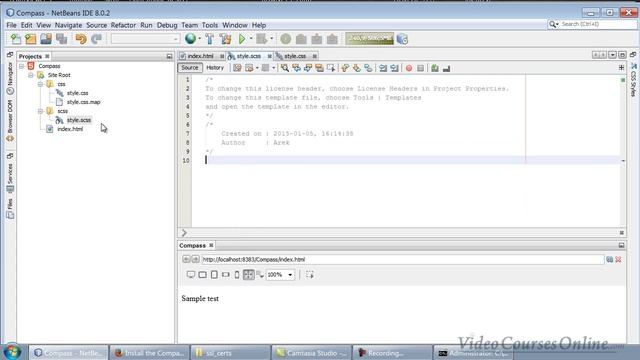This screenshot has height=360, width=640.
Task: Switch to ssl_certs folder in taskbar
Action: [230, 353]
